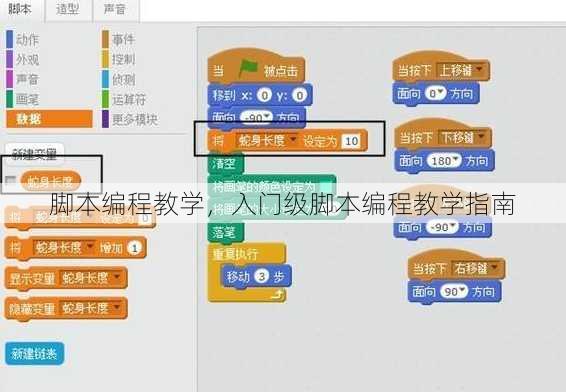Screen dimensions: 566x392
Task: Open the 下移键 key dropdown
Action: pyautogui.click(x=481, y=137)
